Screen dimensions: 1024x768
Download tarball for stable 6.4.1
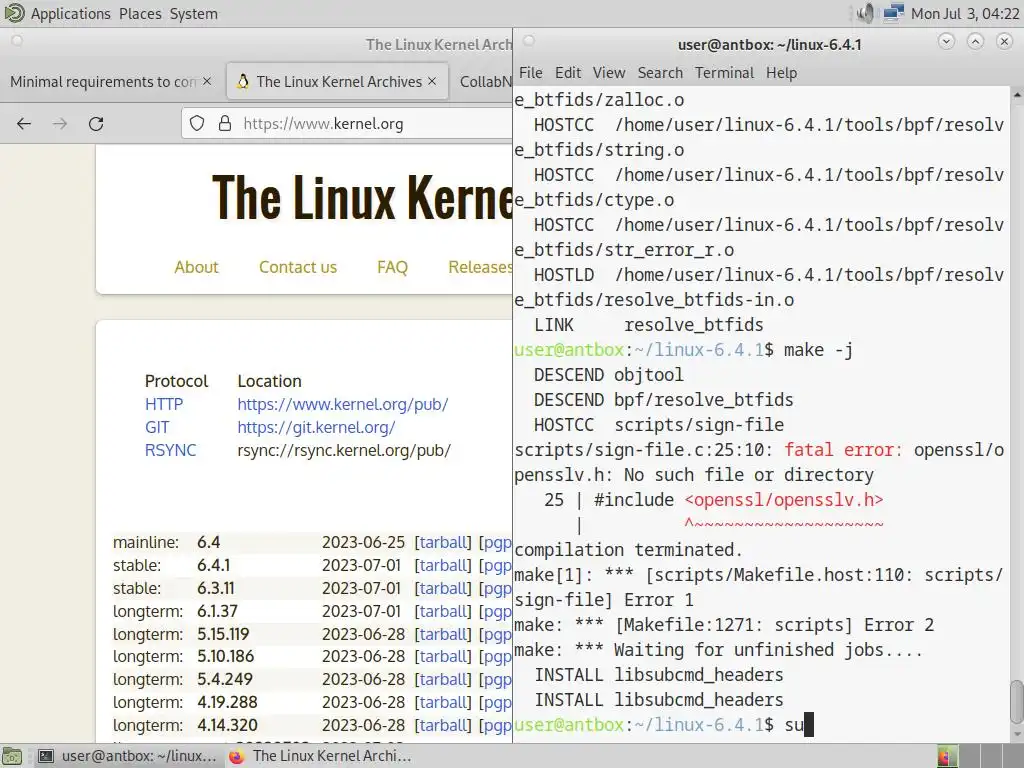pyautogui.click(x=443, y=565)
